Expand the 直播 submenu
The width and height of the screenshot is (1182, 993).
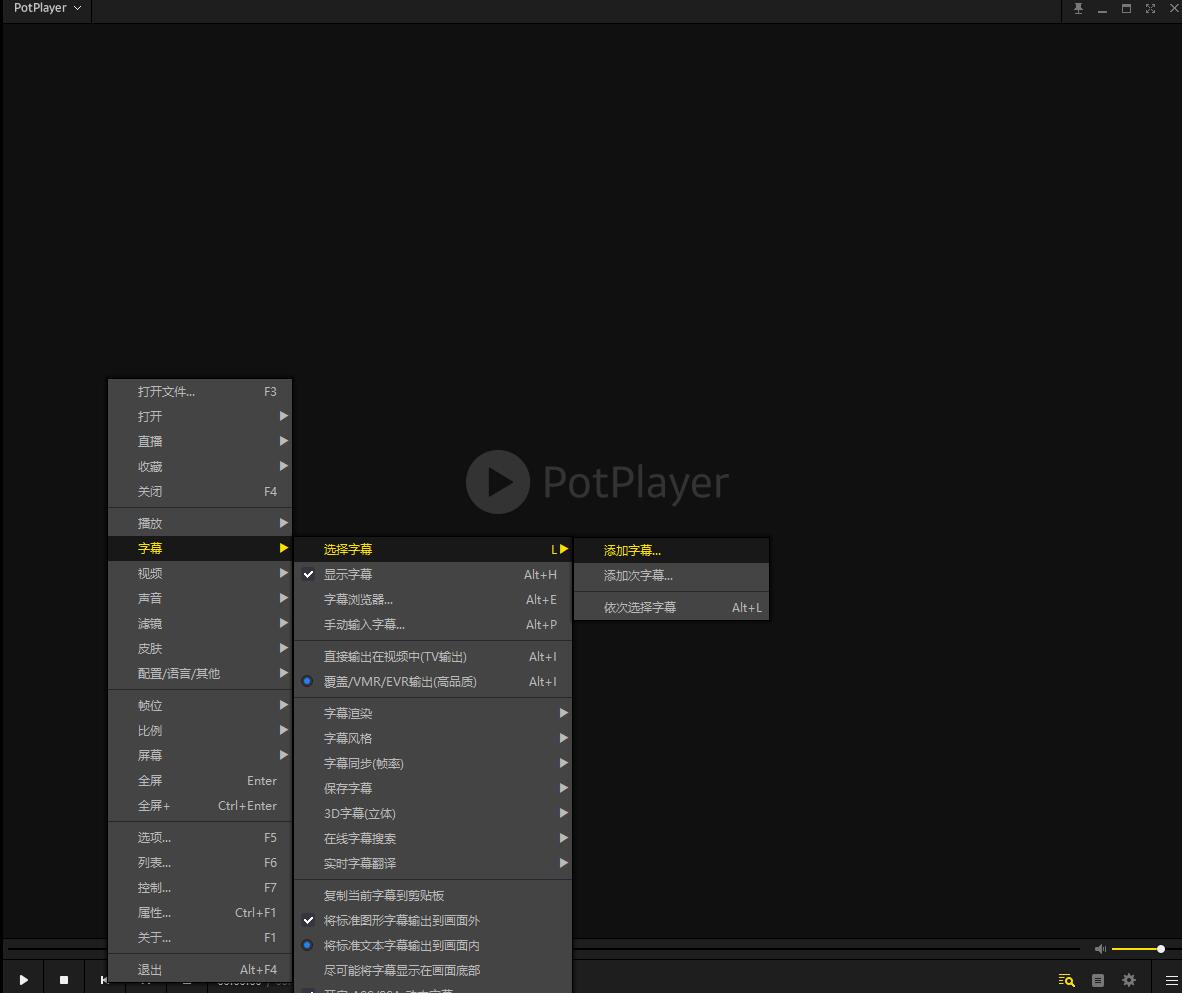(200, 441)
